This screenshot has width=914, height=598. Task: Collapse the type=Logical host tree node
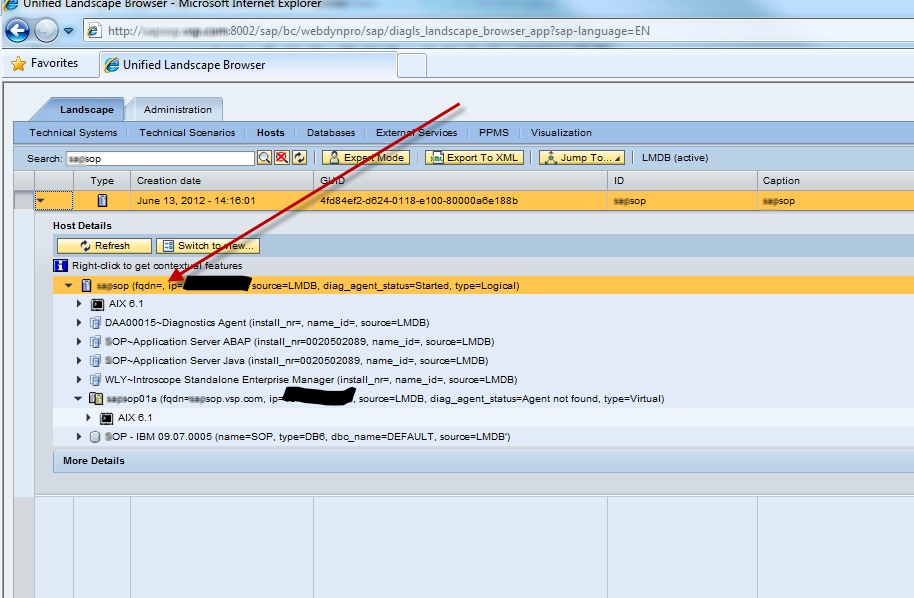(x=69, y=286)
